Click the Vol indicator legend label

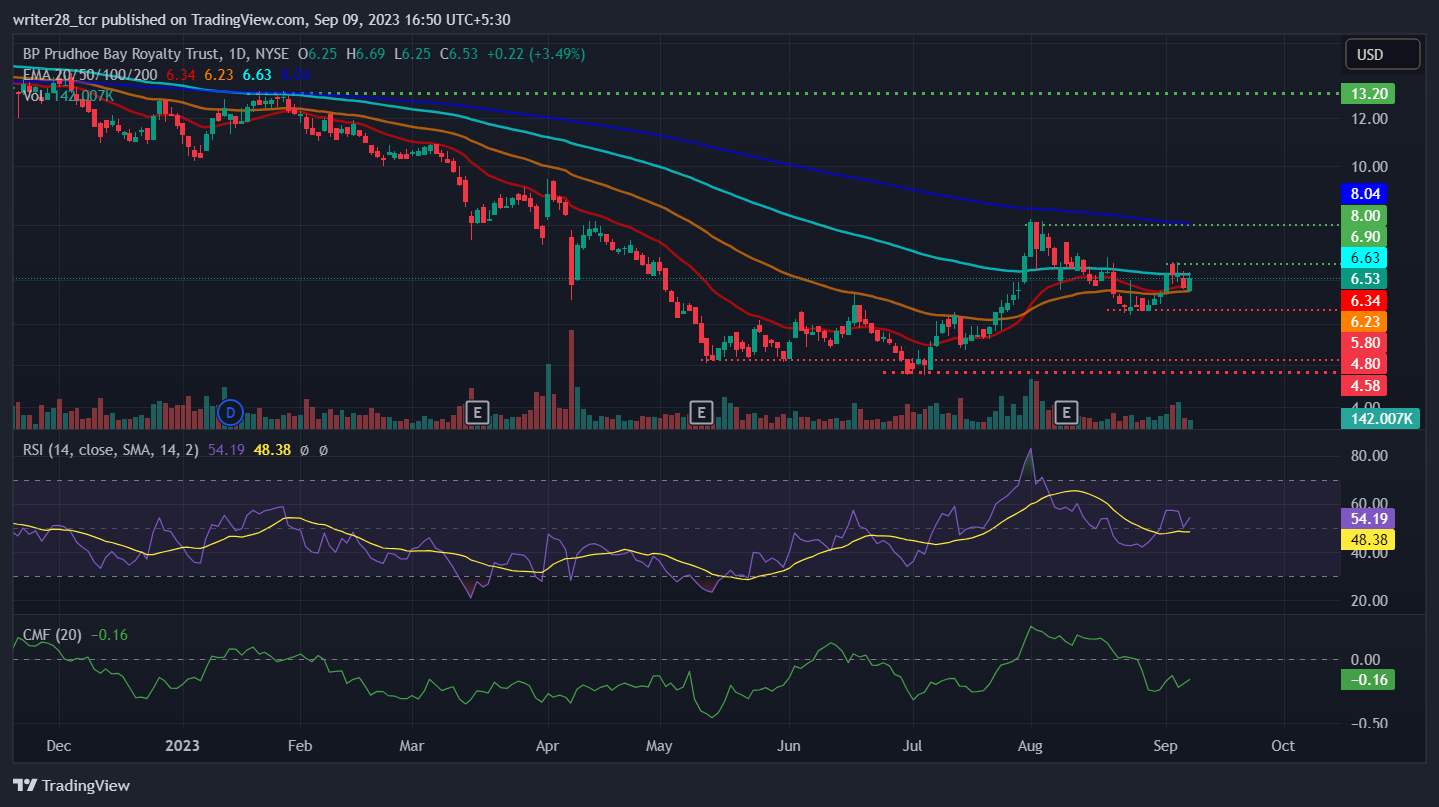(33, 95)
